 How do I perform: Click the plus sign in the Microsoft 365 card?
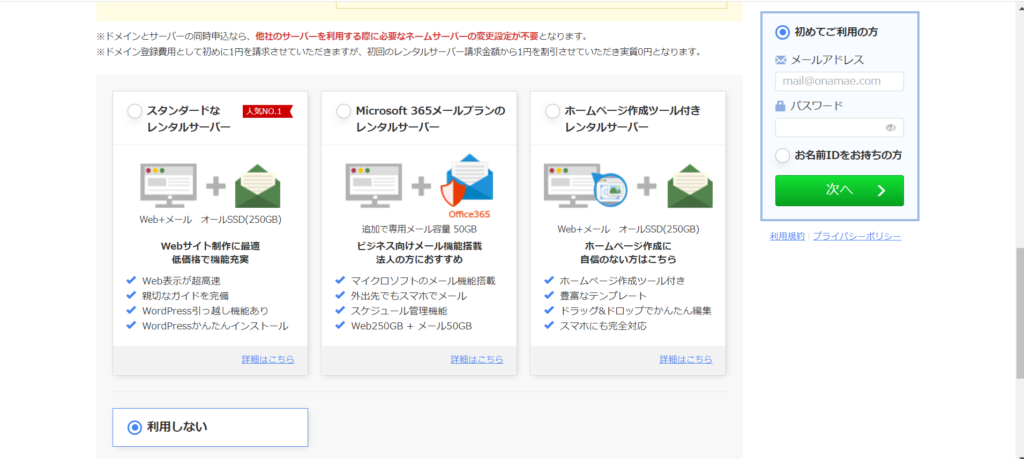[x=421, y=187]
